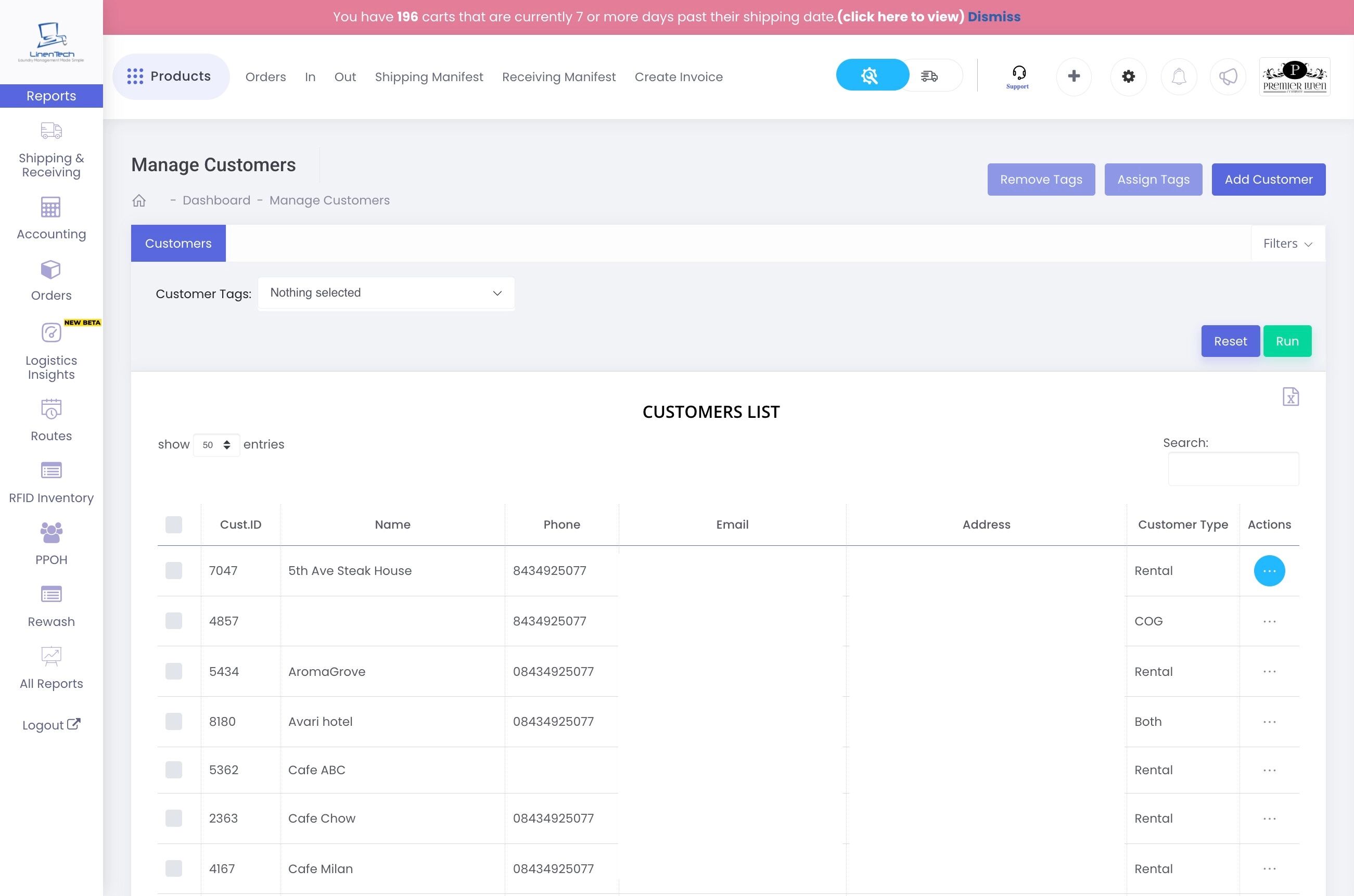
Task: Click the plus add icon in header
Action: click(1074, 76)
